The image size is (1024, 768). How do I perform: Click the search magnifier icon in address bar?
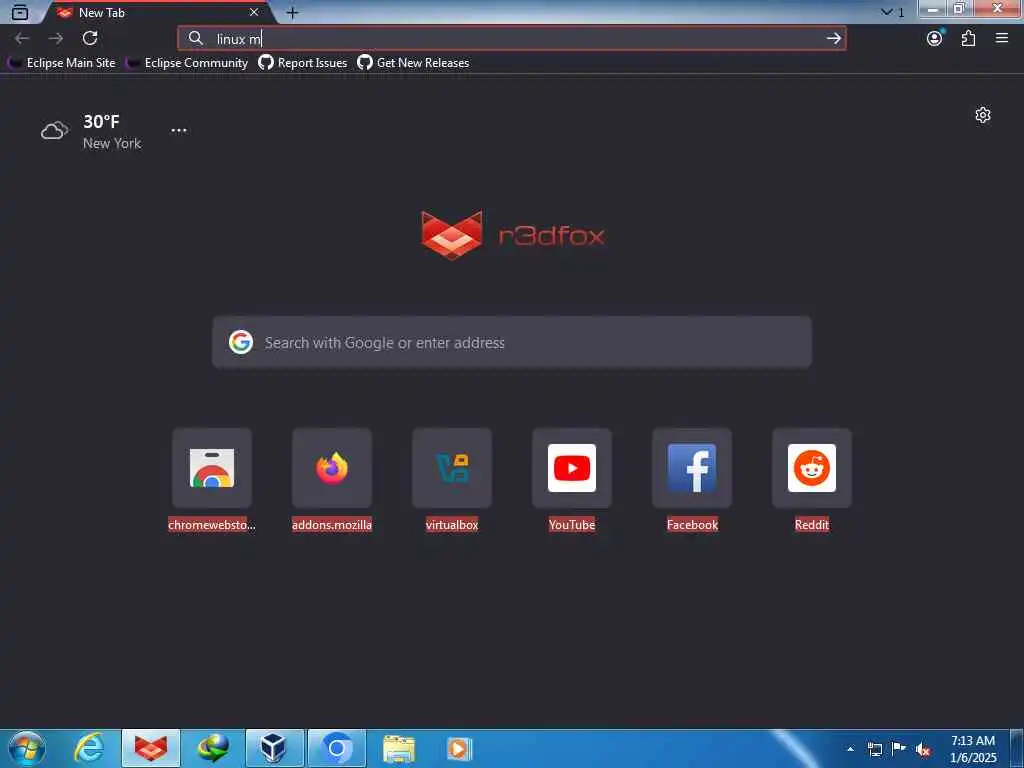tap(195, 39)
